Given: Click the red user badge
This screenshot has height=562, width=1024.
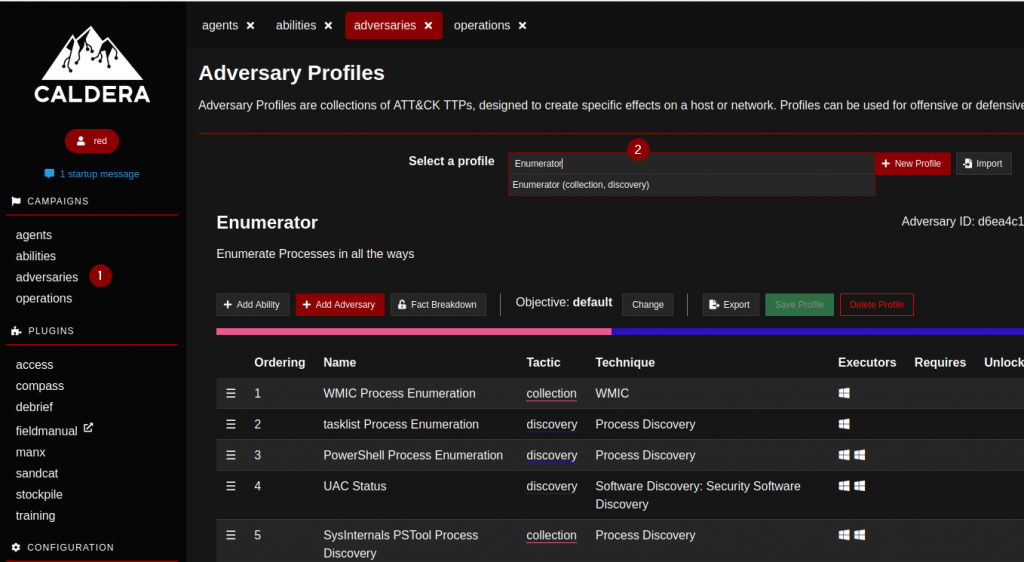Looking at the screenshot, I should (91, 141).
